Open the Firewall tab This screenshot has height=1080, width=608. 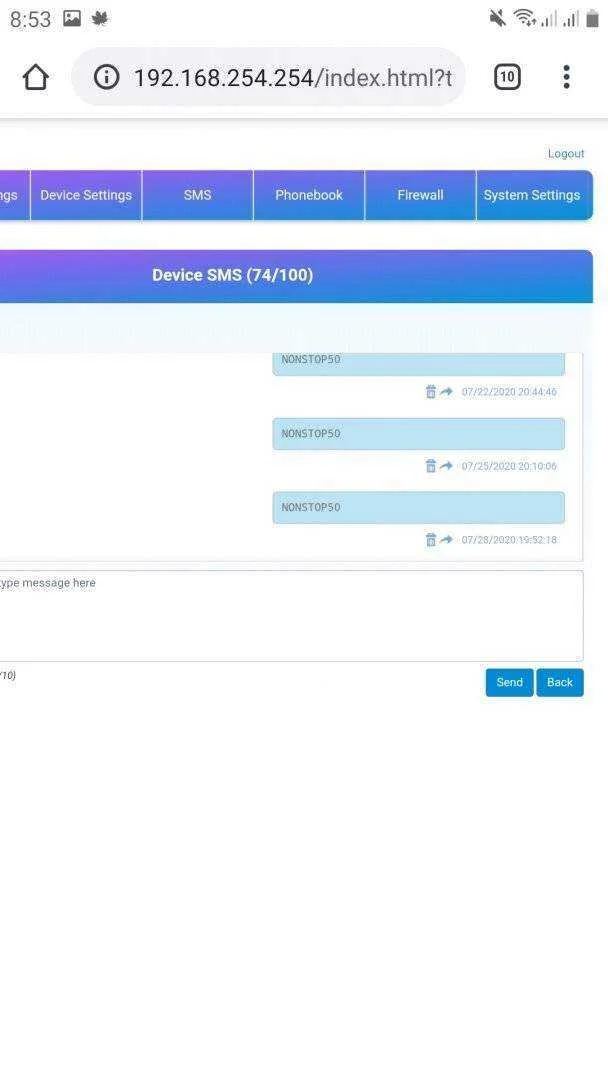tap(420, 195)
